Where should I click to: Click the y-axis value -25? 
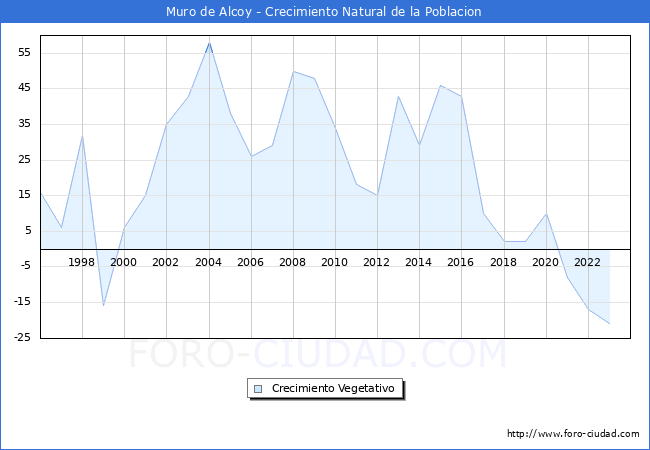pyautogui.click(x=22, y=337)
